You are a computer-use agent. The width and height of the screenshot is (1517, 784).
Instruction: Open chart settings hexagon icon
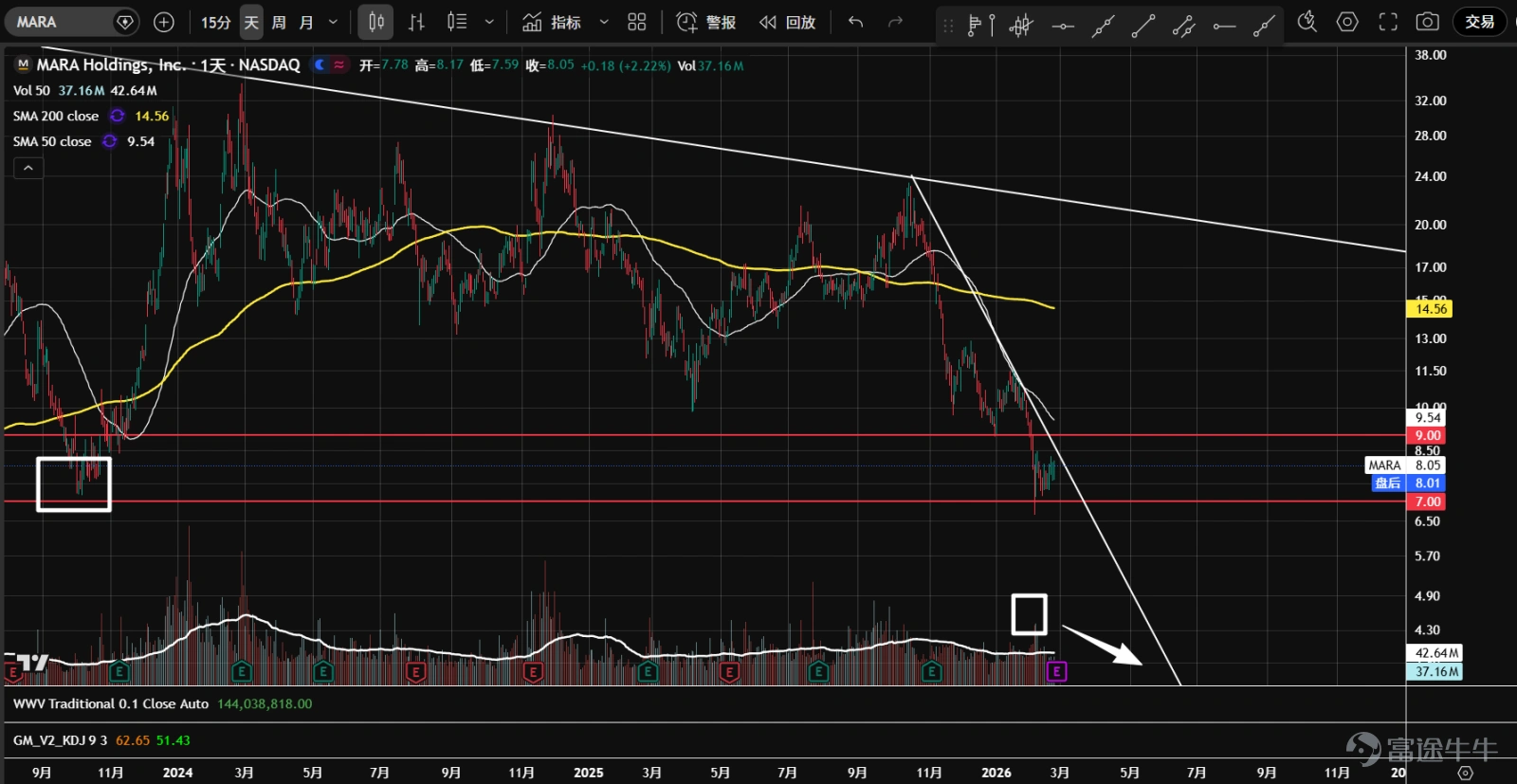[1347, 21]
